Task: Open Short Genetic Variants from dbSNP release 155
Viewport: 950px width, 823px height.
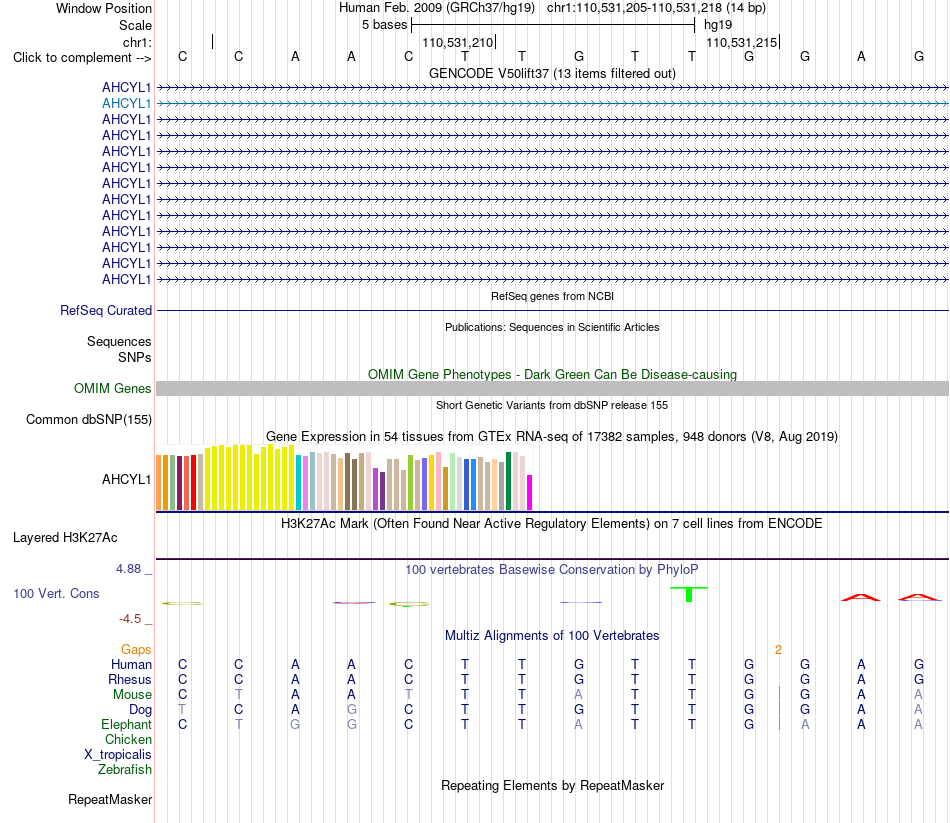Action: [x=552, y=405]
